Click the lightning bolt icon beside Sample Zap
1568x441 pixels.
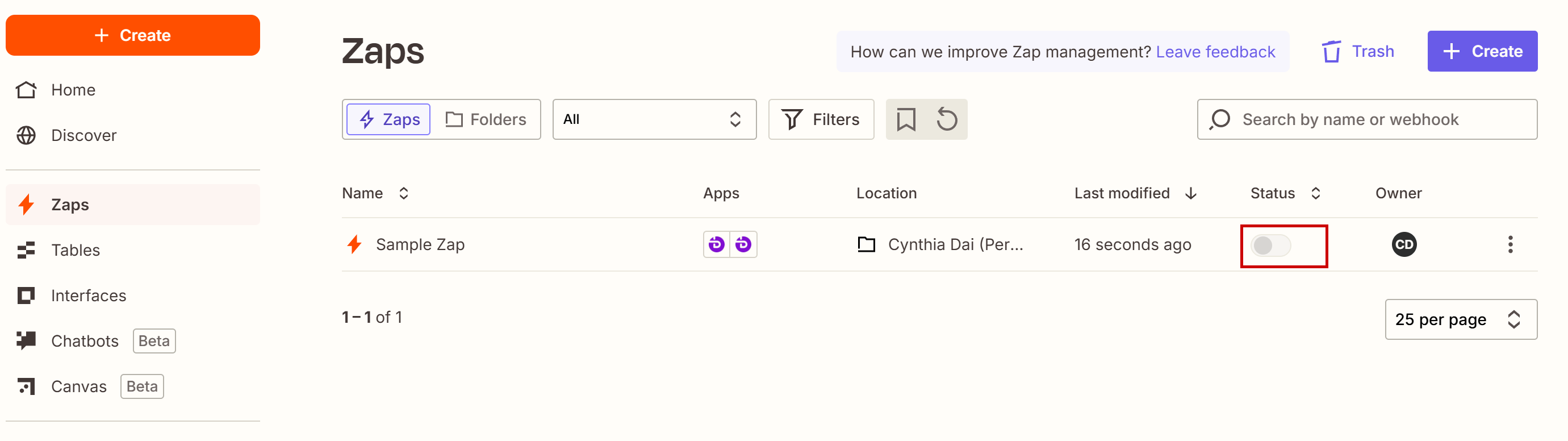click(x=354, y=244)
